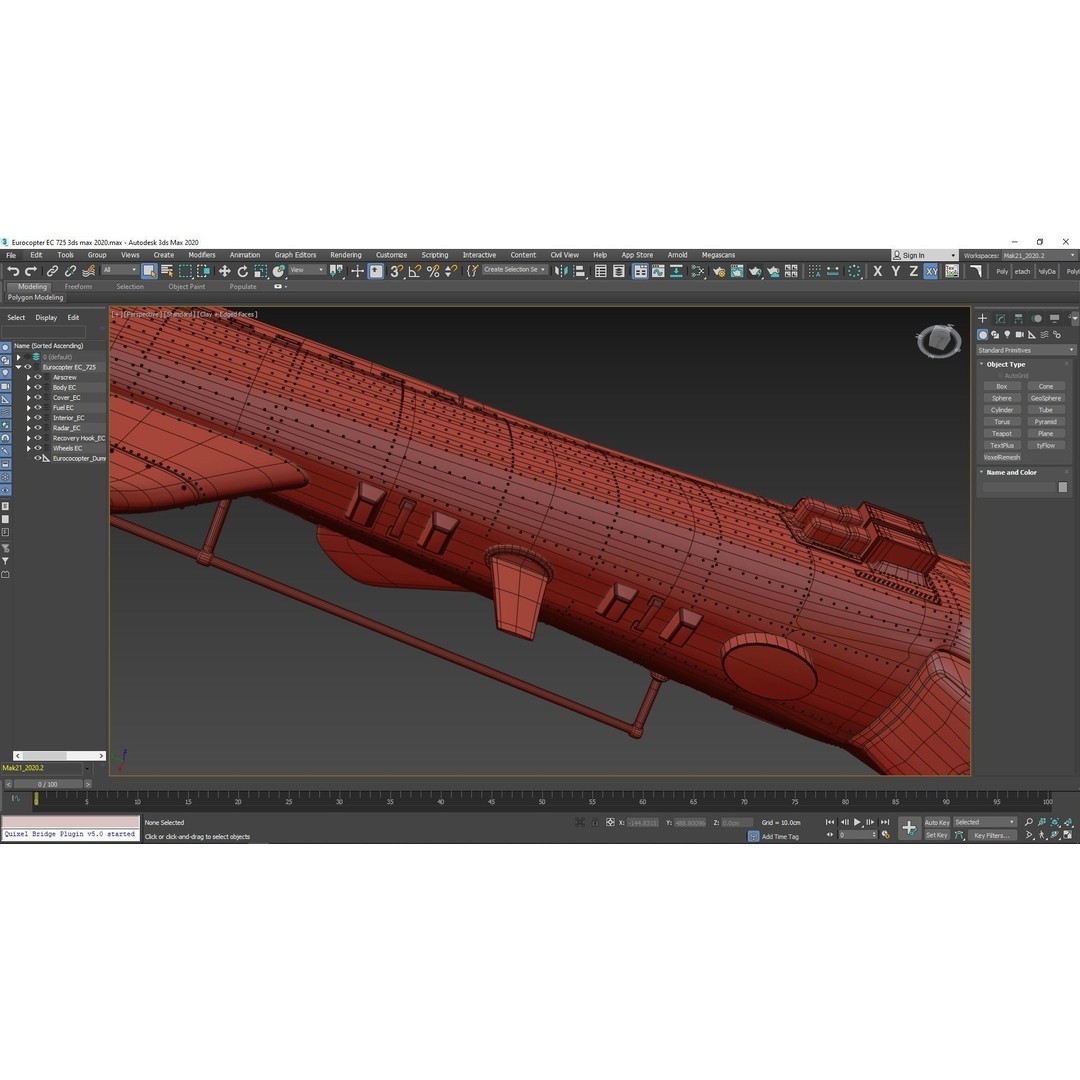
Task: Expand the Airscrew layer tree
Action: coord(29,377)
